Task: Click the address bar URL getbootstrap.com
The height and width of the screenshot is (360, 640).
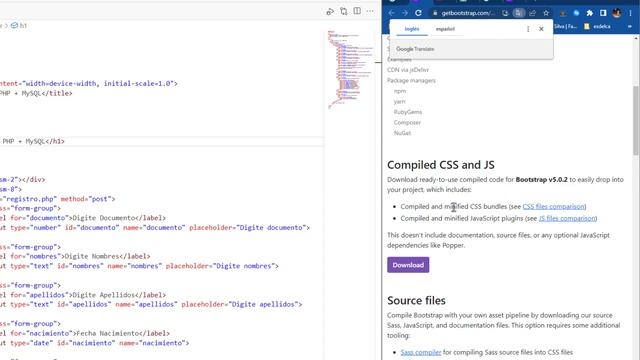Action: (x=468, y=13)
